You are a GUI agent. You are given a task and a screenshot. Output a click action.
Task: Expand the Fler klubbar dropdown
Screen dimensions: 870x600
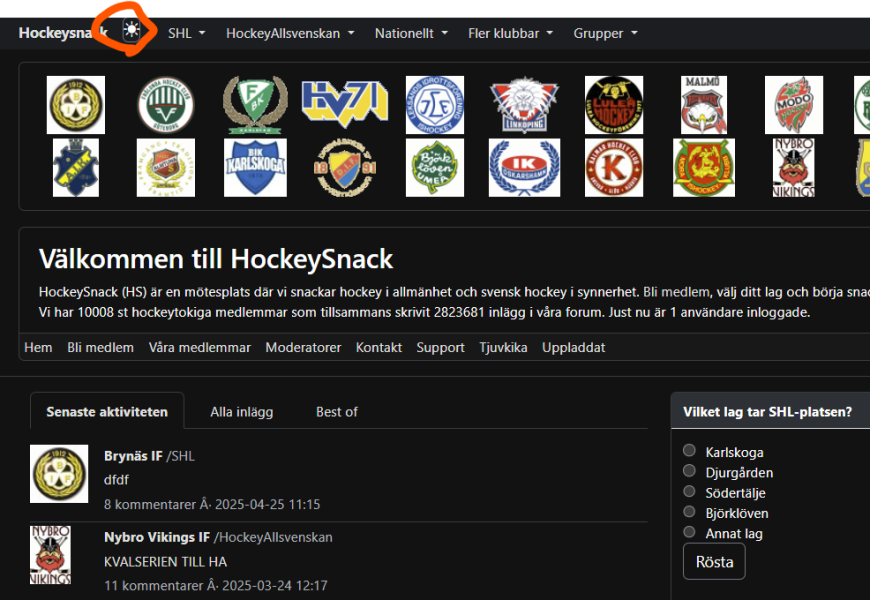(x=510, y=33)
